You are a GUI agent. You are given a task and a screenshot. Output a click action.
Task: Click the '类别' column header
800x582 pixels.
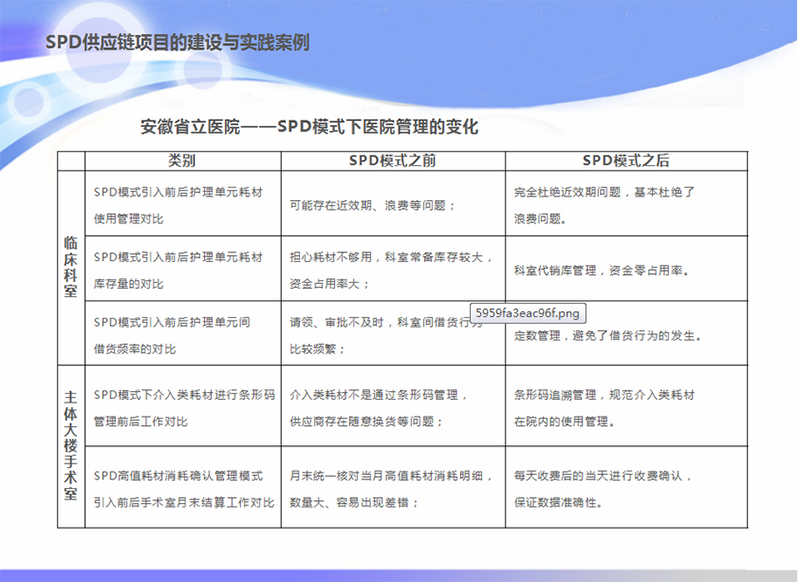tap(182, 161)
